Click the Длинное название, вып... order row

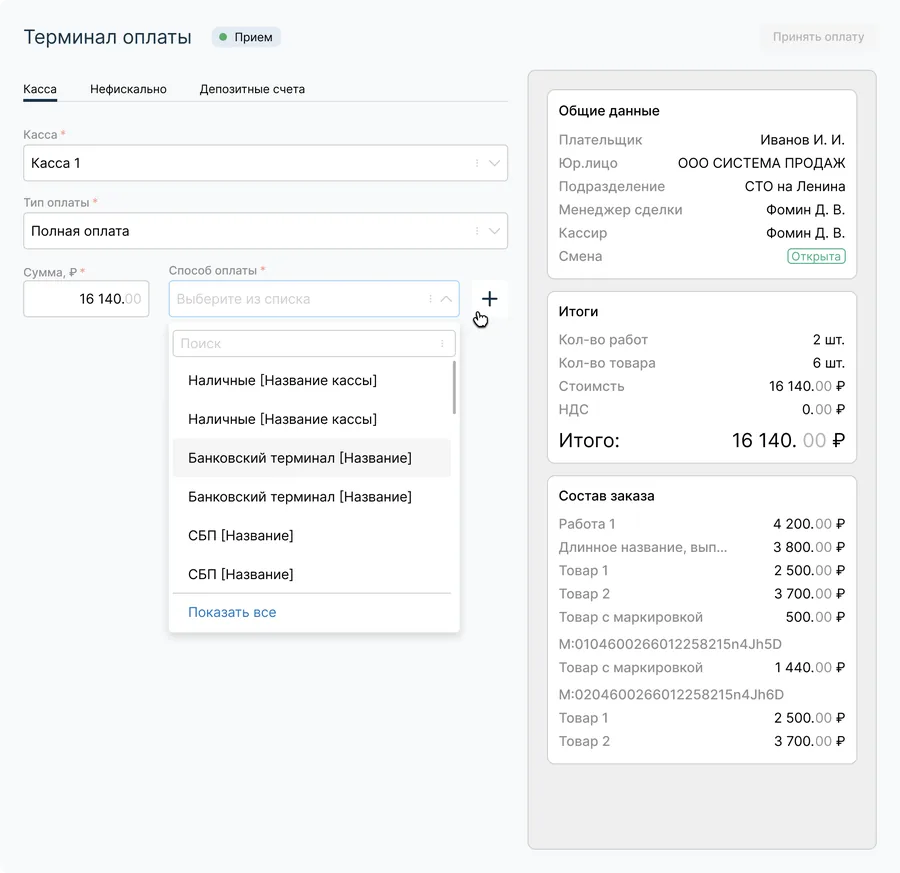tap(702, 547)
